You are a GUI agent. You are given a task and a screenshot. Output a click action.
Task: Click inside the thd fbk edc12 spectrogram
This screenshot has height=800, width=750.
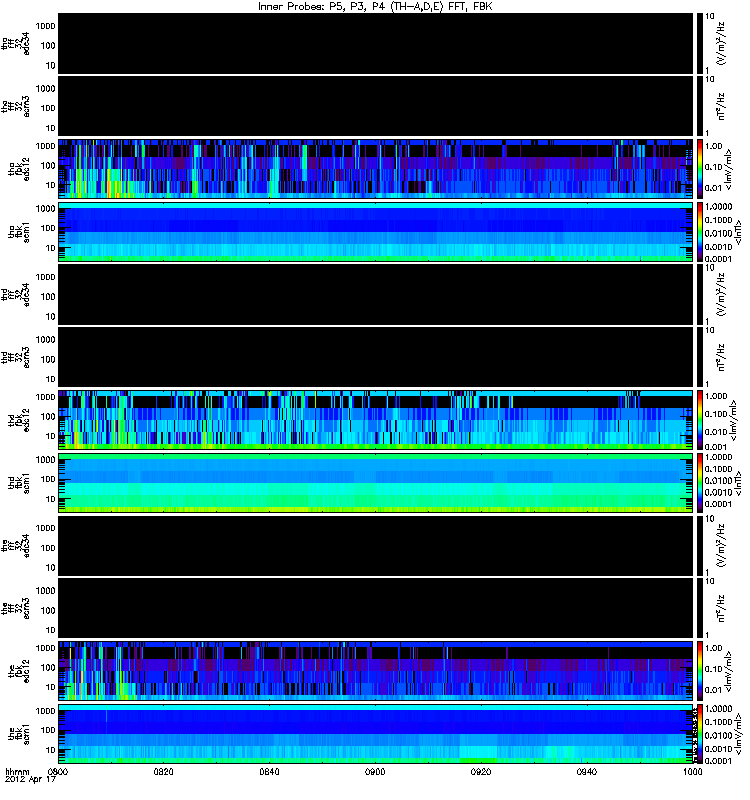(376, 420)
